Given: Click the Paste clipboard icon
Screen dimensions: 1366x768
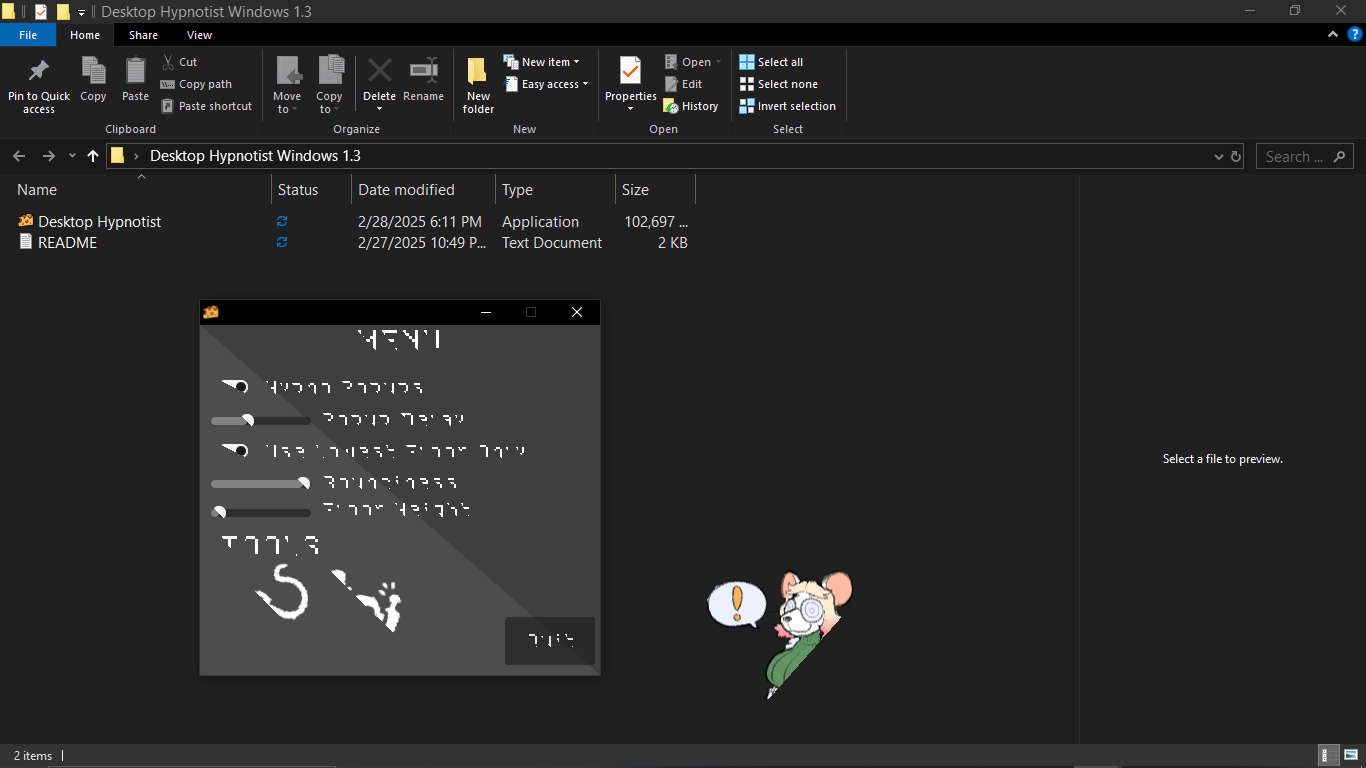Looking at the screenshot, I should click(135, 70).
